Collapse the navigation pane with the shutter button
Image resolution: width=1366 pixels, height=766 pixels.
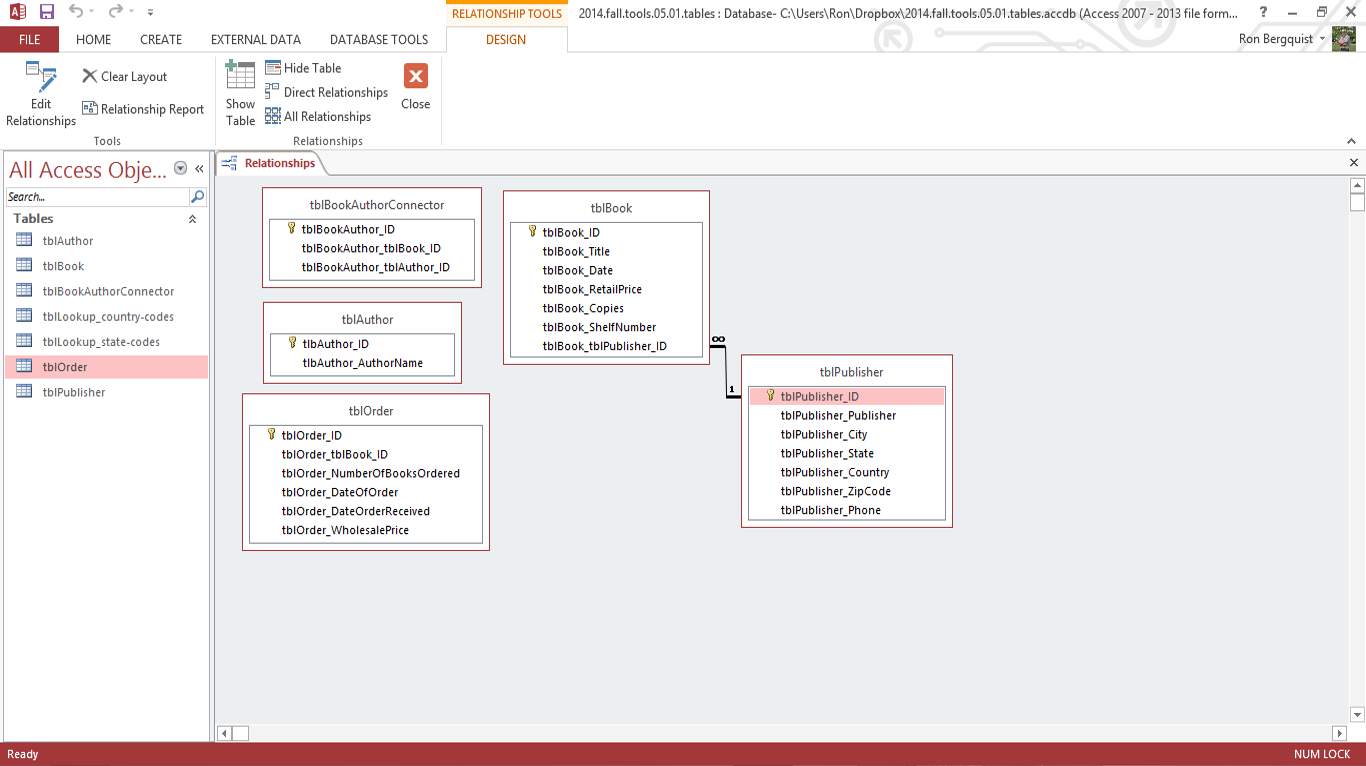pos(199,169)
